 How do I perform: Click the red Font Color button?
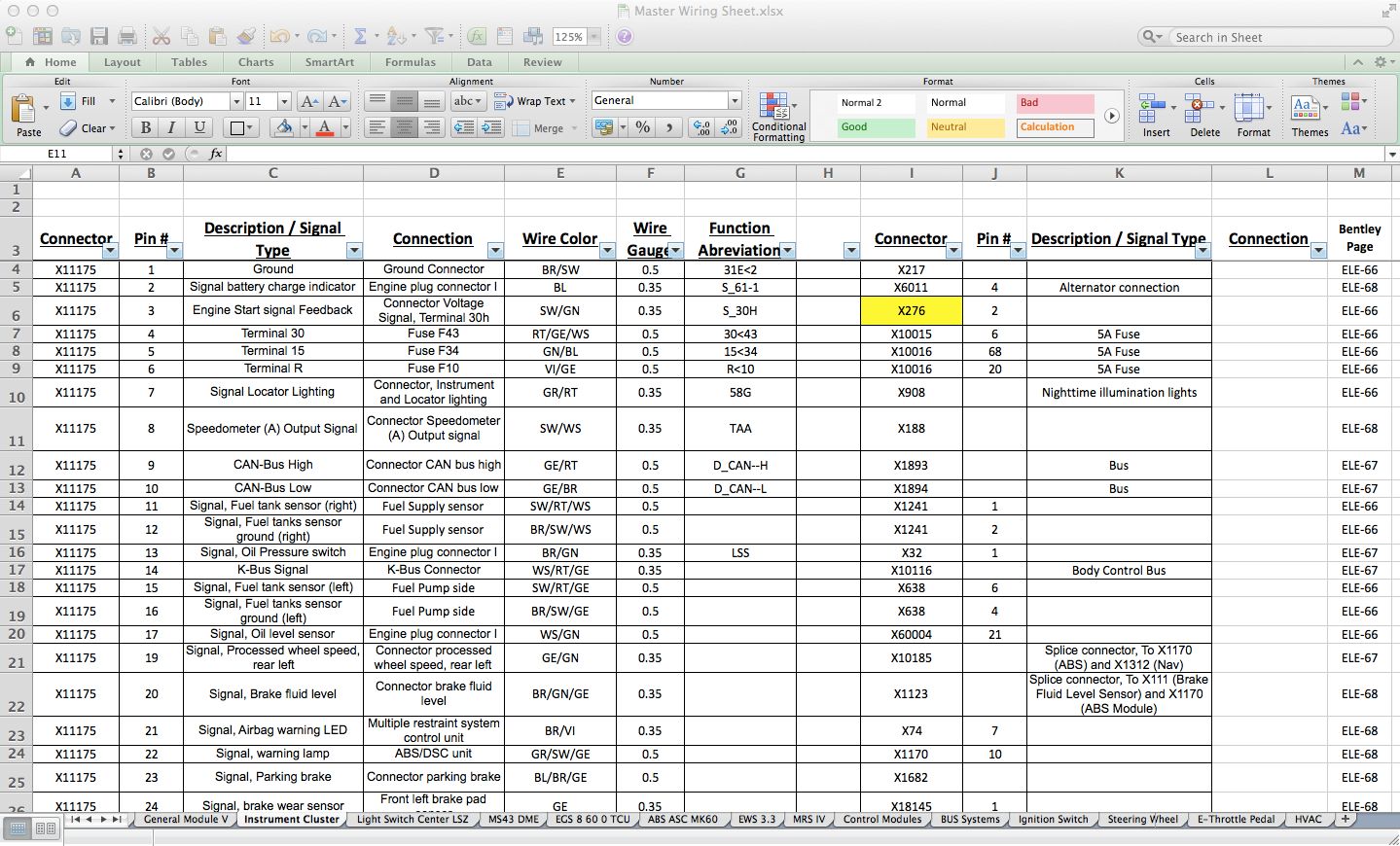pos(325,127)
